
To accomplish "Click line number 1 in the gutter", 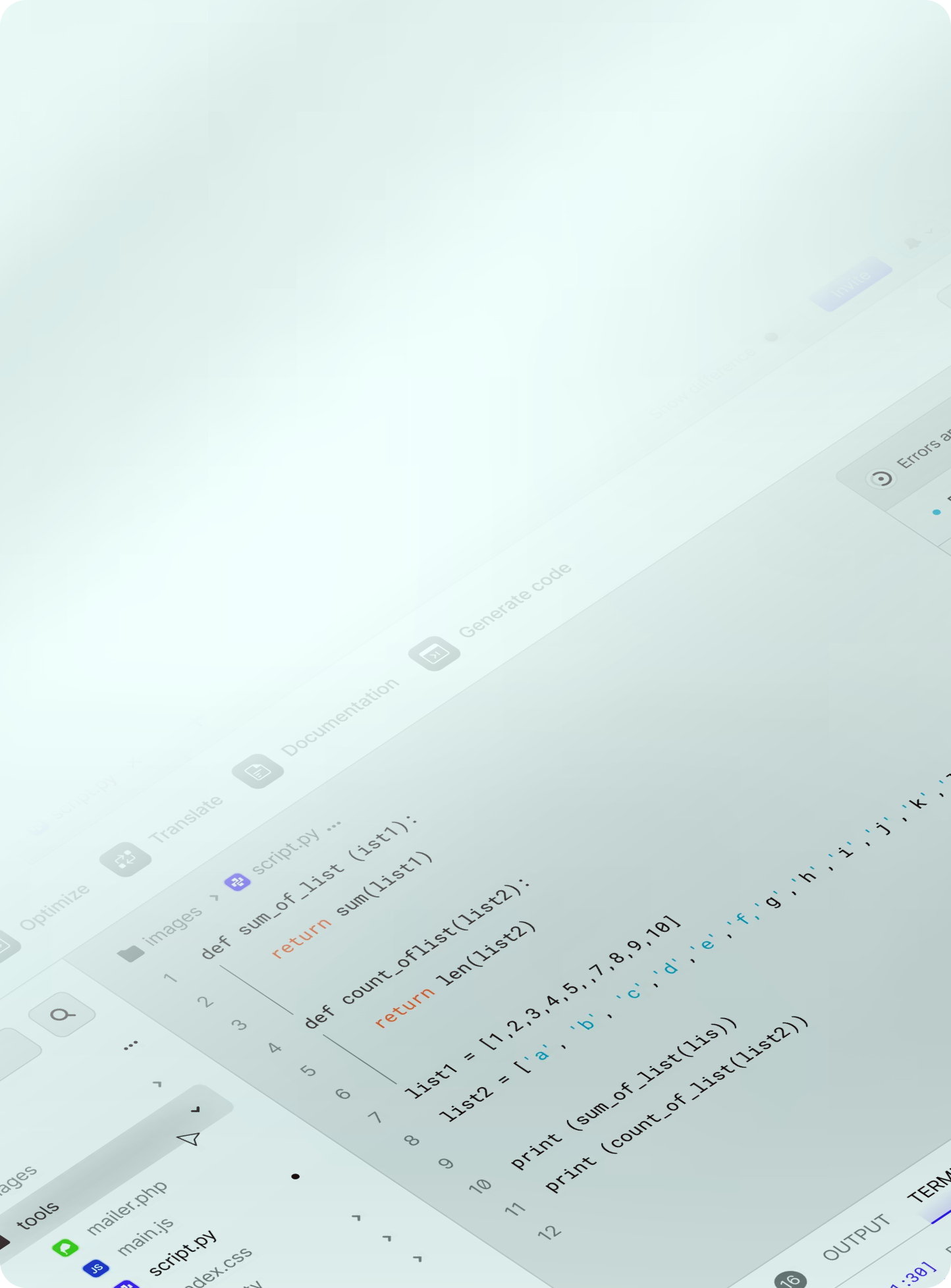I will pos(171,979).
